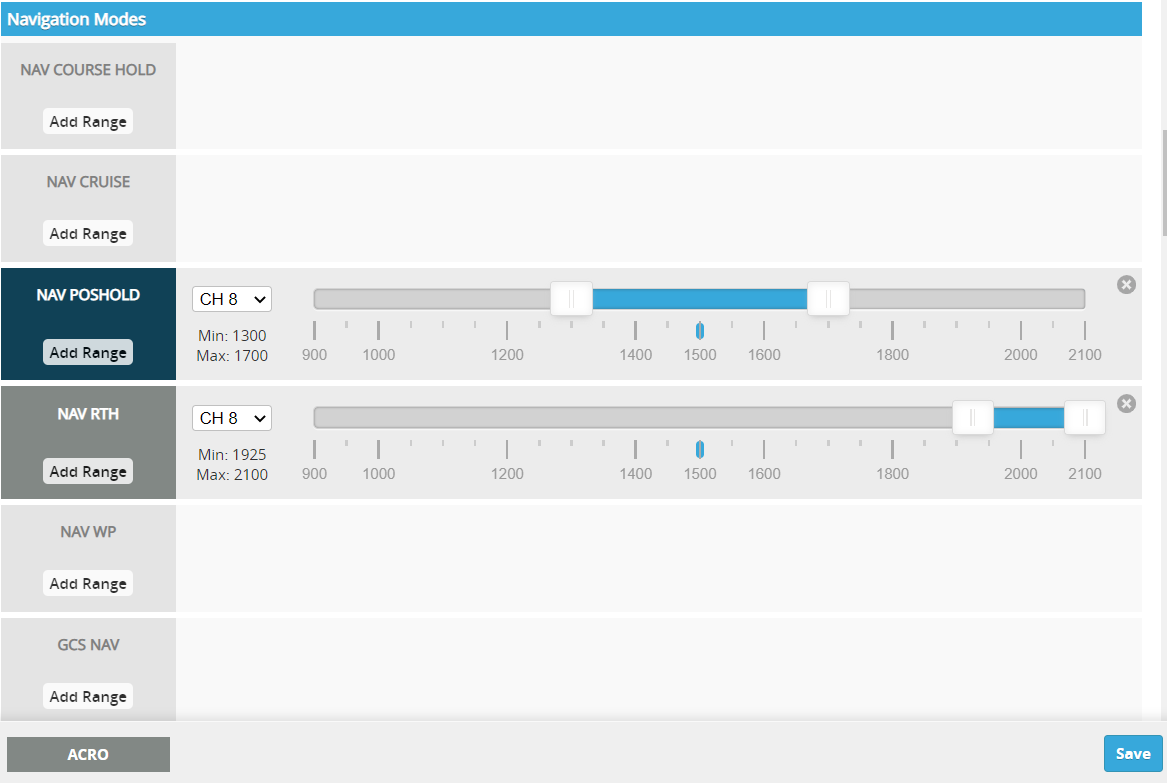
Task: Open the CH 8 dropdown for NAV RTH
Action: (x=232, y=418)
